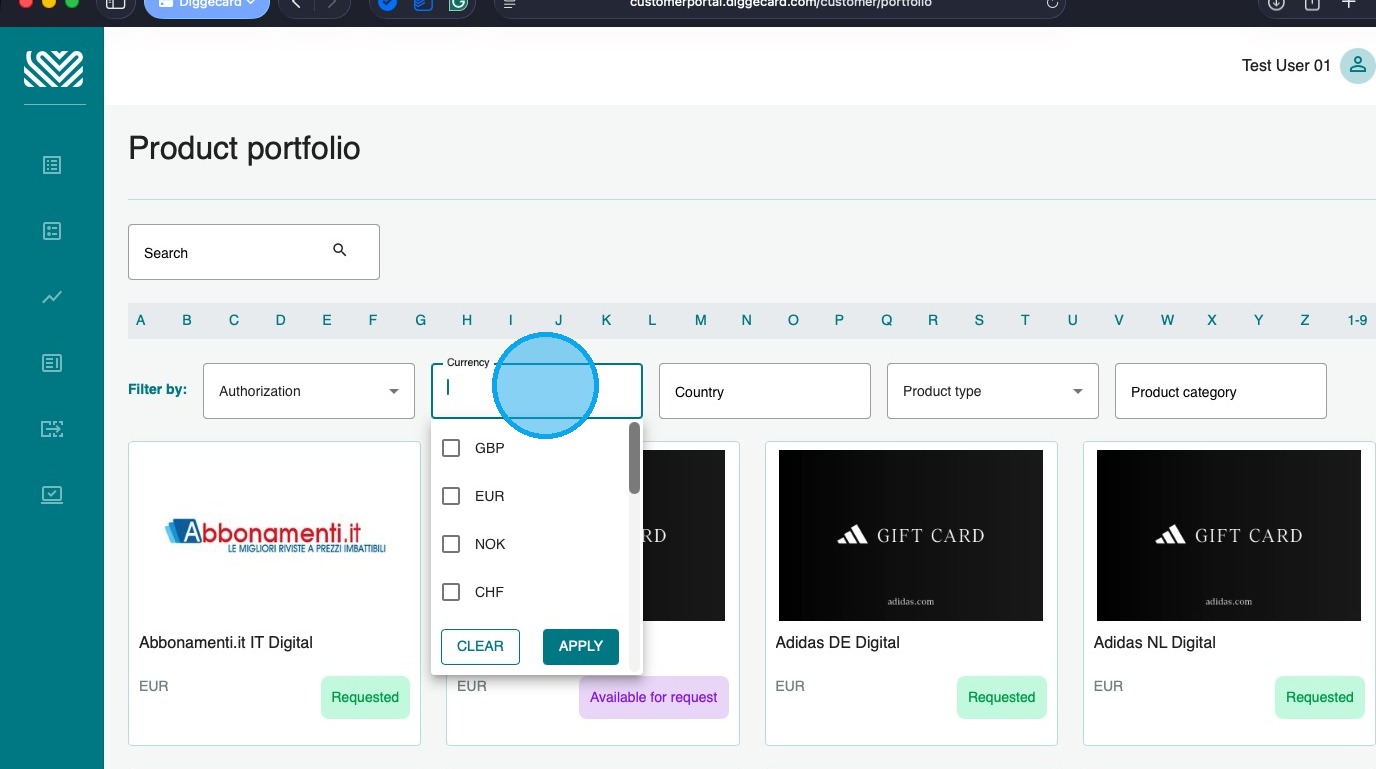
Task: Jump to products starting with W
Action: 1167,320
